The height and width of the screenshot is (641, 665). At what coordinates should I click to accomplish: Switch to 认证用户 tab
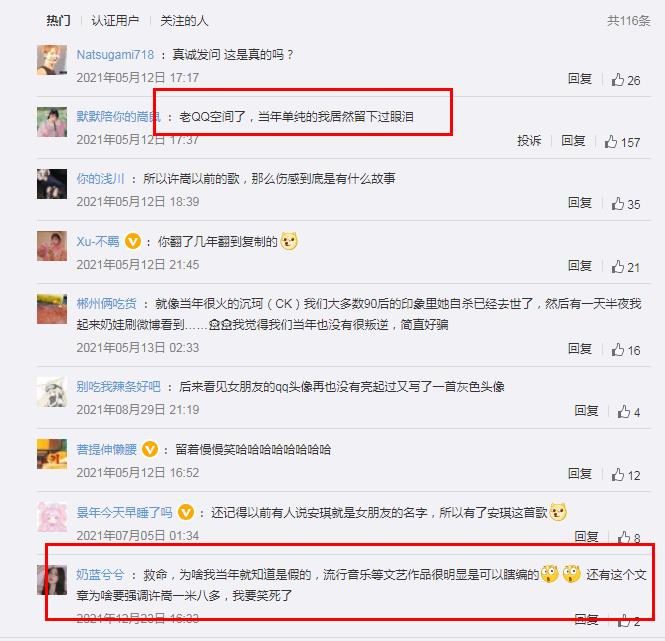coord(115,20)
